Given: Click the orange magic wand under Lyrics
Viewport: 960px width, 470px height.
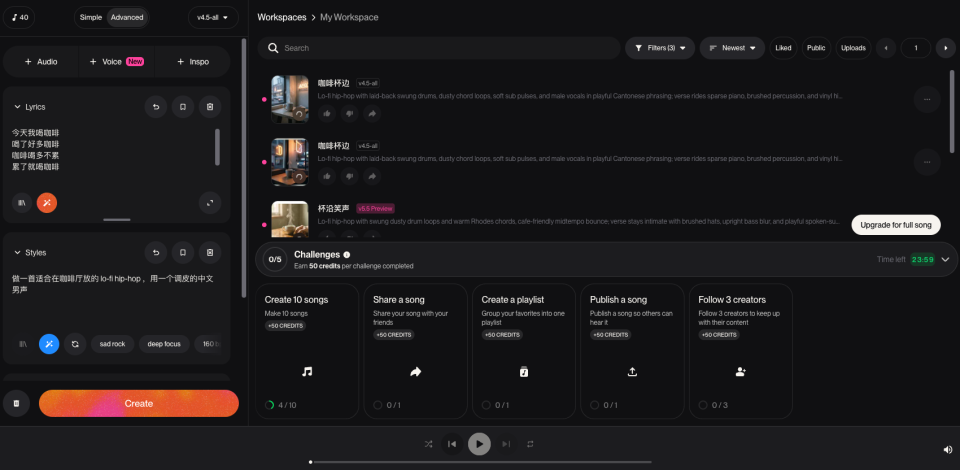Looking at the screenshot, I should (47, 203).
